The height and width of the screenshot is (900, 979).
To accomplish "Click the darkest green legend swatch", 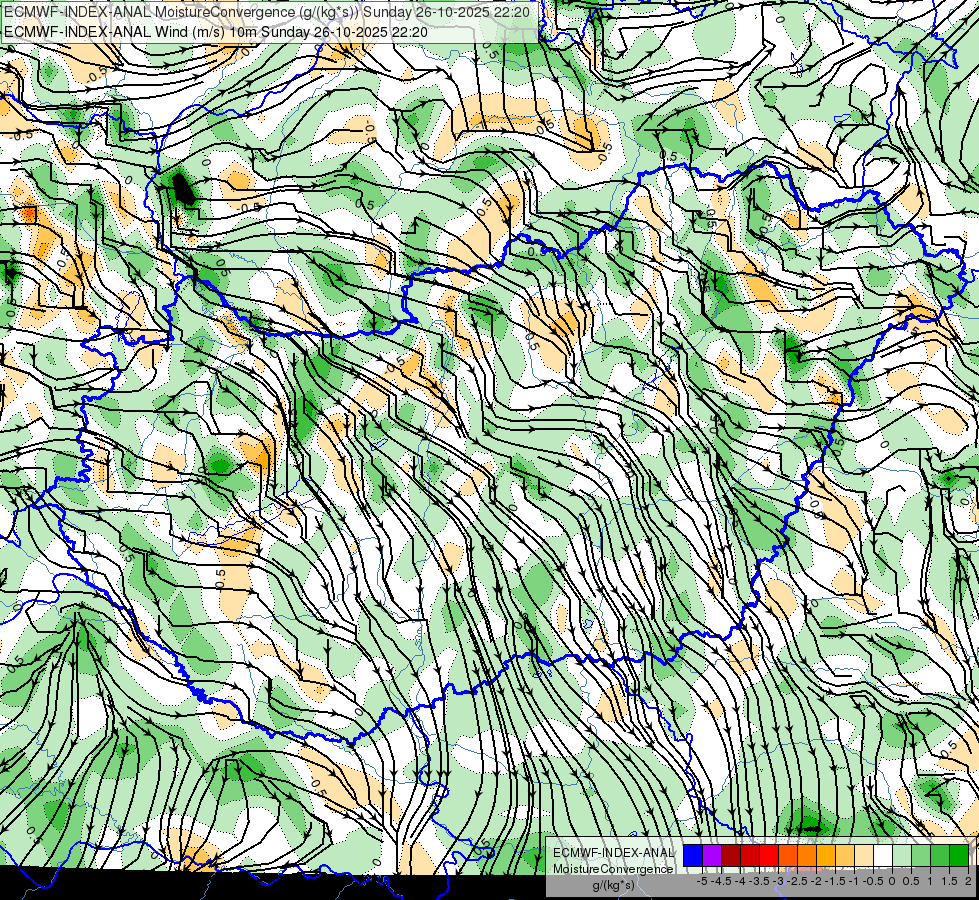I will (x=959, y=855).
